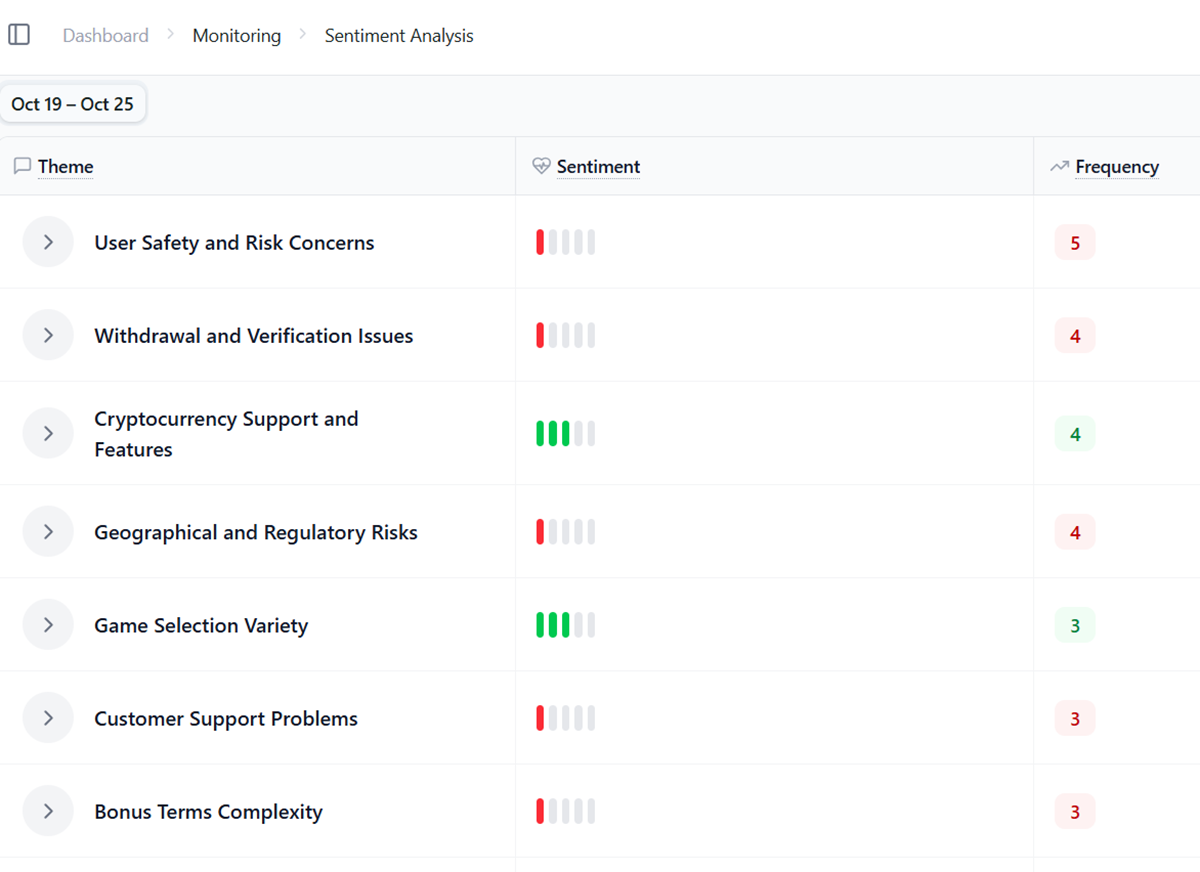Expand the Game Selection Variety row
Viewport: 1200px width, 872px height.
48,625
